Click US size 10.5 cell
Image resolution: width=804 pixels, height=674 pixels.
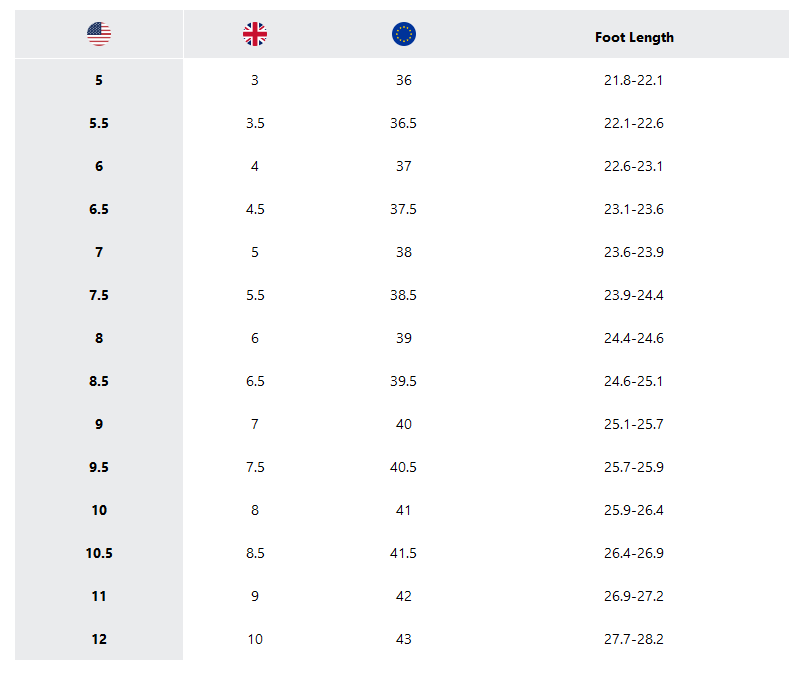99,553
